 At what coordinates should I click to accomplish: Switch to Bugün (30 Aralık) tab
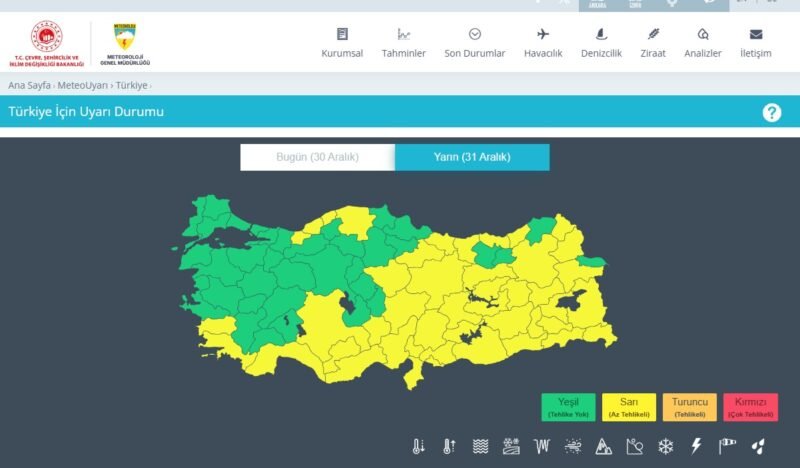[x=317, y=158]
